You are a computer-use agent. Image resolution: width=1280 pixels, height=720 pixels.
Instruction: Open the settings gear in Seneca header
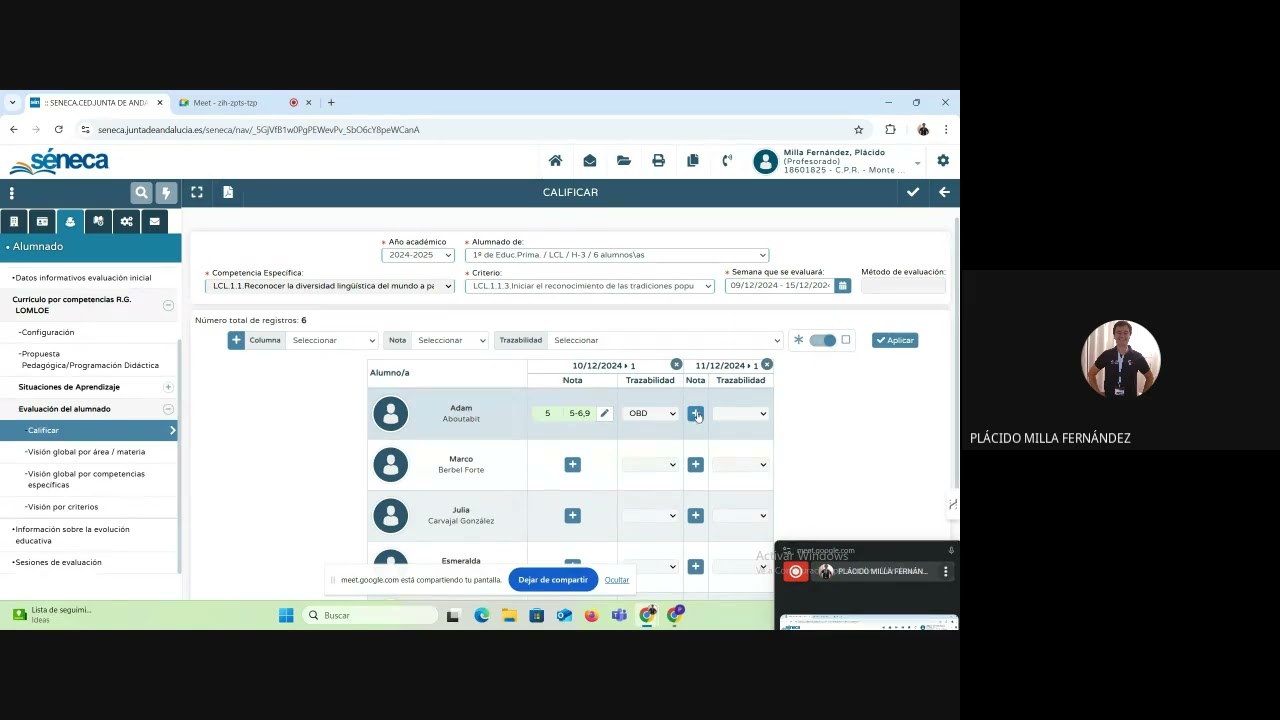pos(943,161)
